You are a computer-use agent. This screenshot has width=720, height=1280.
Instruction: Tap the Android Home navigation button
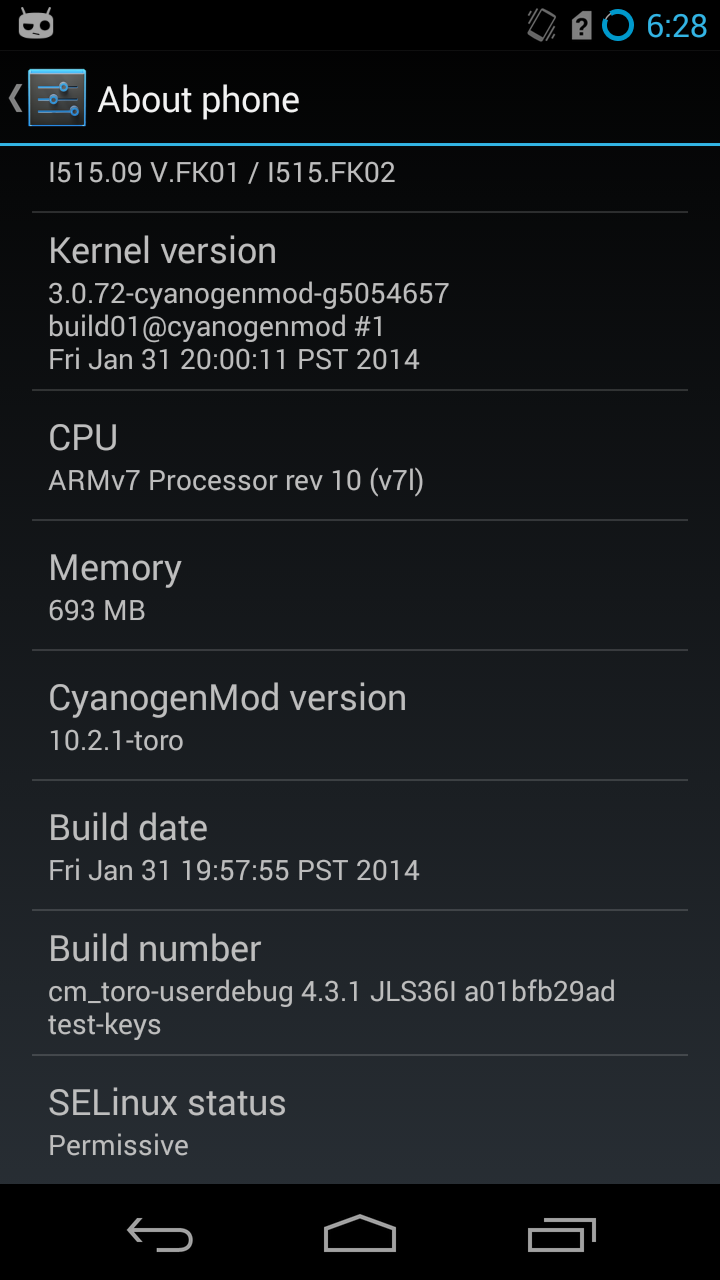(x=360, y=1234)
